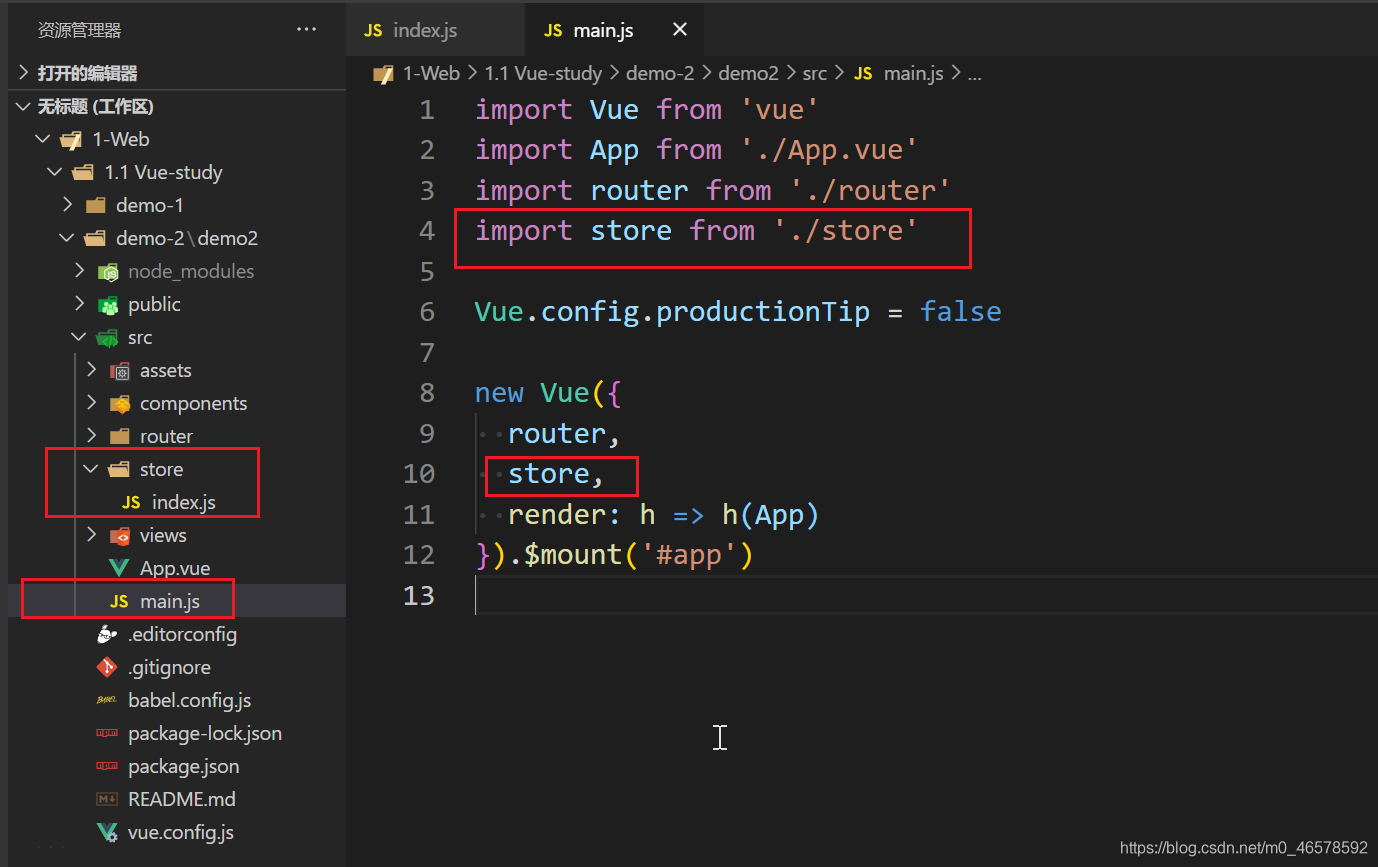The image size is (1378, 867).
Task: Click the JS icon beside tree main.js
Action: pos(119,601)
